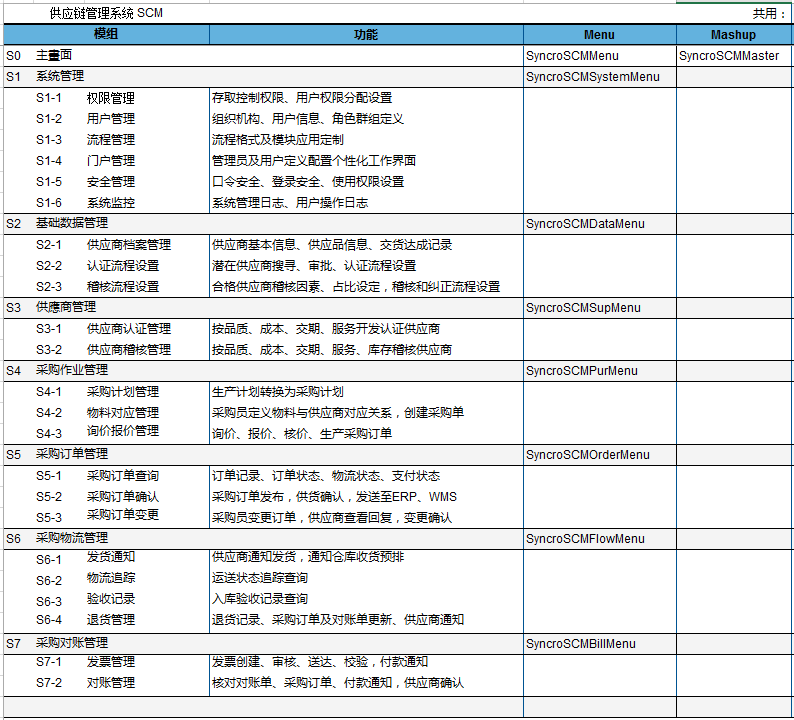Select the '退货管理' cell in S6-4
The image size is (794, 720).
[110, 620]
